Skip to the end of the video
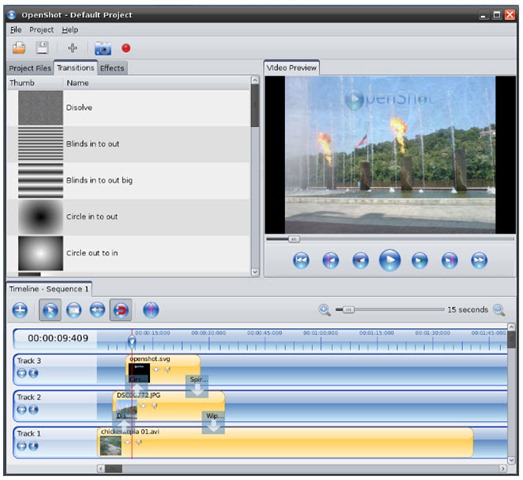This screenshot has height=480, width=523. tap(479, 260)
